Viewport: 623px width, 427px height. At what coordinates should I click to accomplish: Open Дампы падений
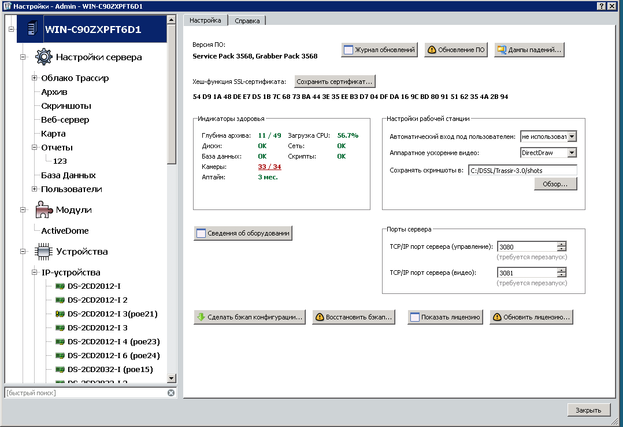tap(529, 50)
